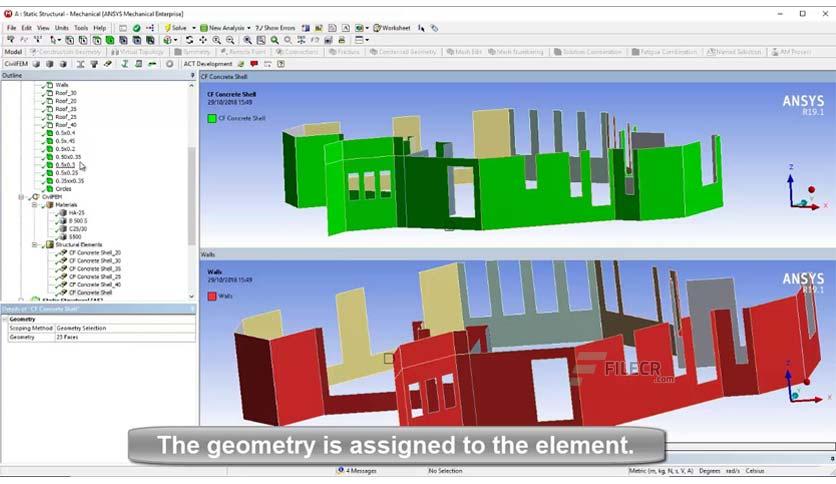Collapse the Materials tree node

pyautogui.click(x=35, y=205)
